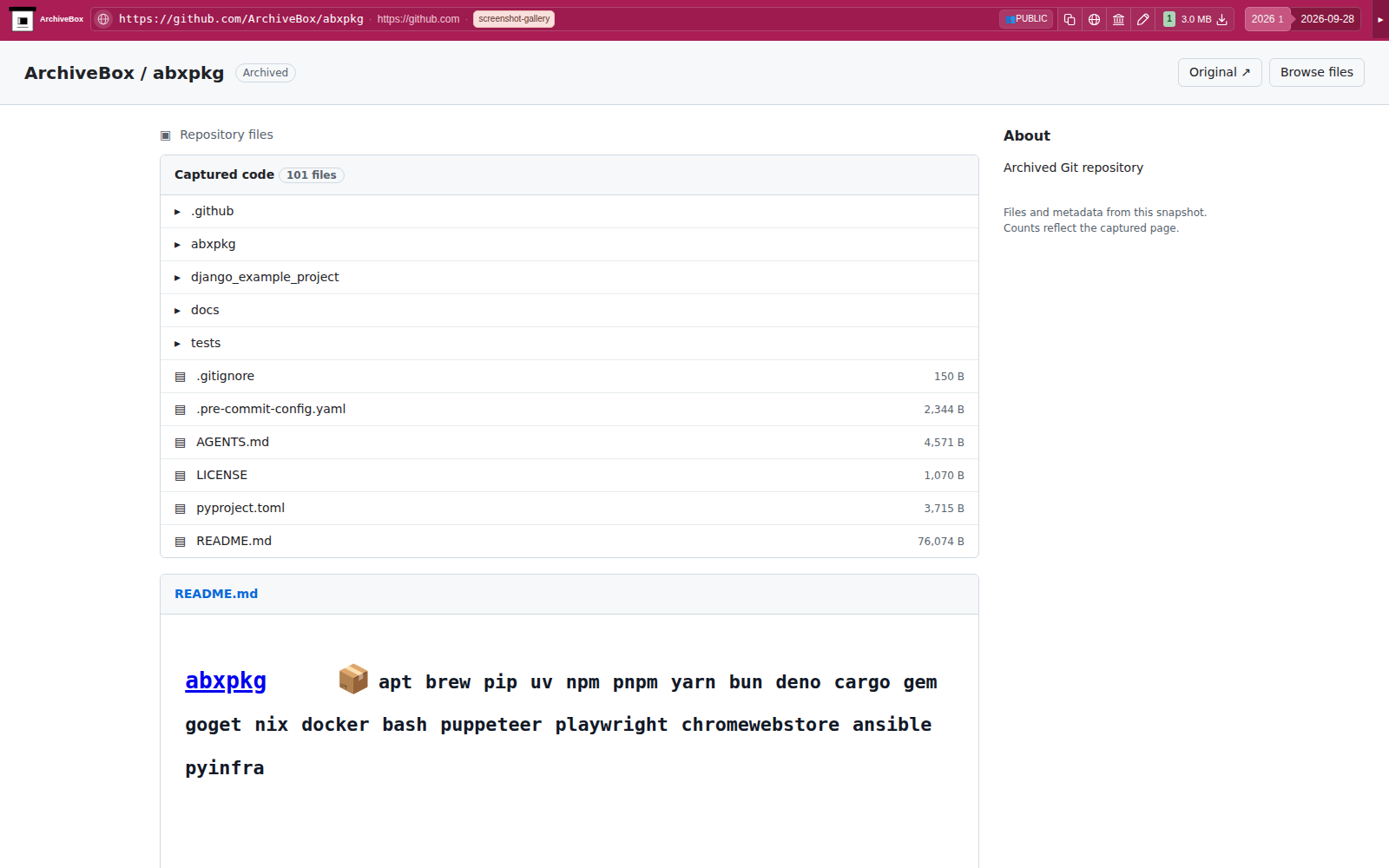Select the 2026 year timeline segment

pyautogui.click(x=1267, y=19)
